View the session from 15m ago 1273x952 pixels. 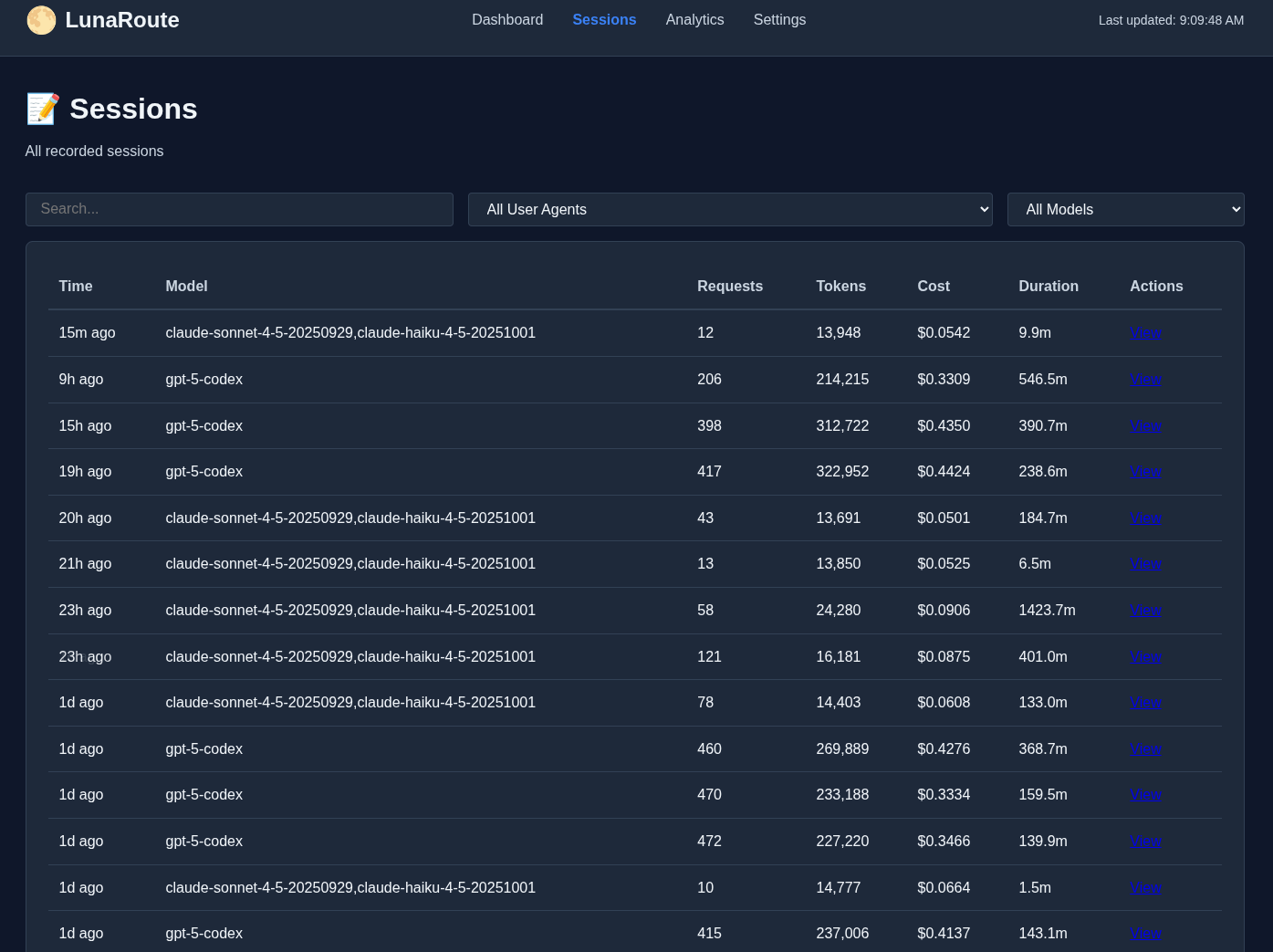coord(1145,333)
